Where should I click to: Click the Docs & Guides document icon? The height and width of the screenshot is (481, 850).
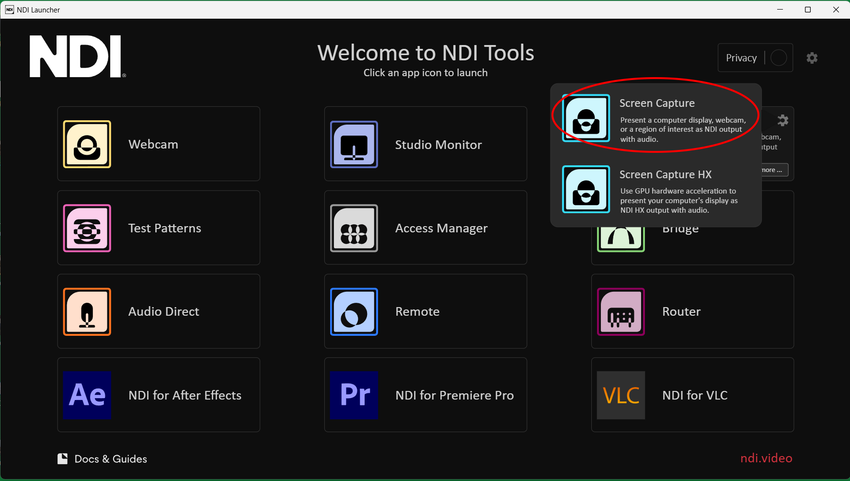(x=63, y=459)
